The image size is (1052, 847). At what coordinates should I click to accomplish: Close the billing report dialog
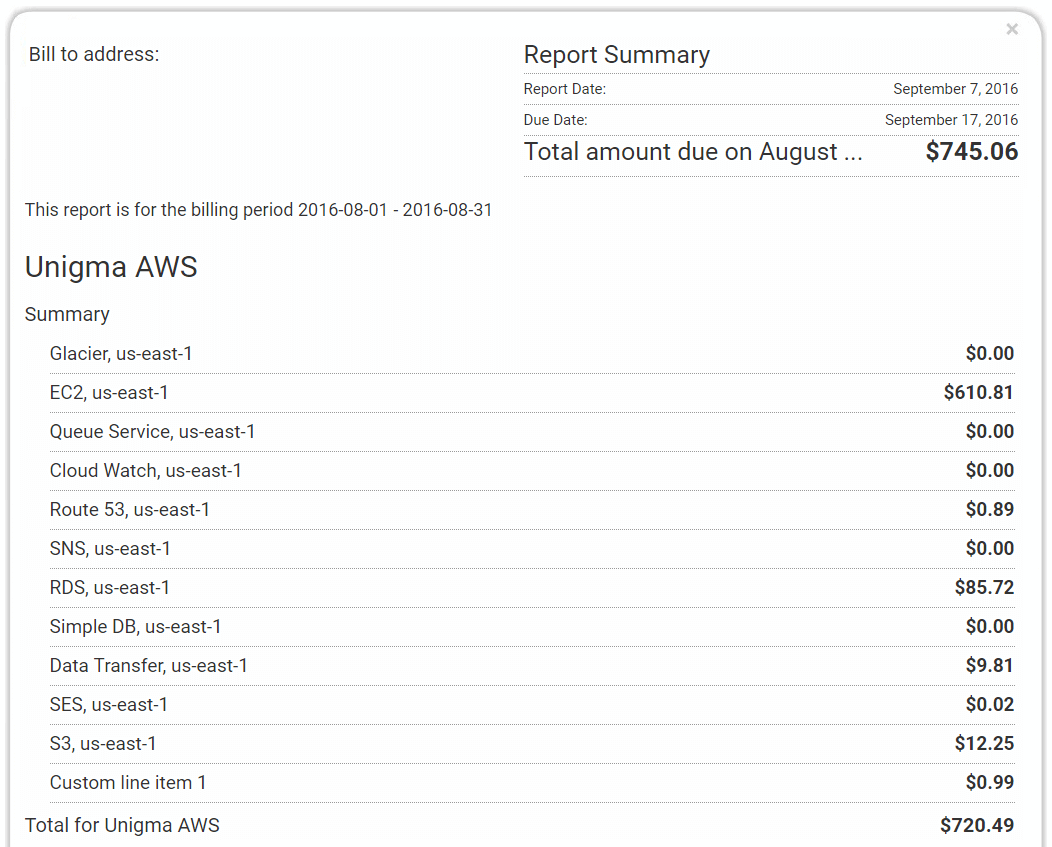[x=1012, y=29]
